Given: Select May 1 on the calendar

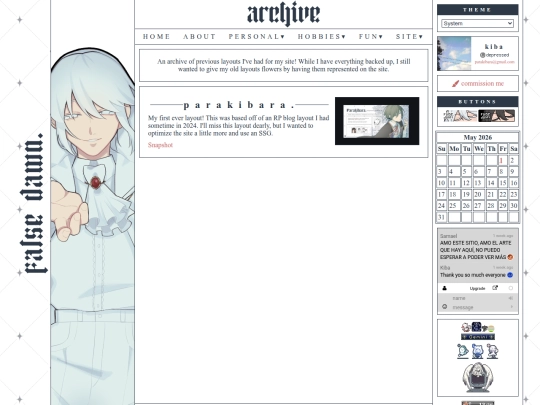Looking at the screenshot, I should click(x=502, y=160).
